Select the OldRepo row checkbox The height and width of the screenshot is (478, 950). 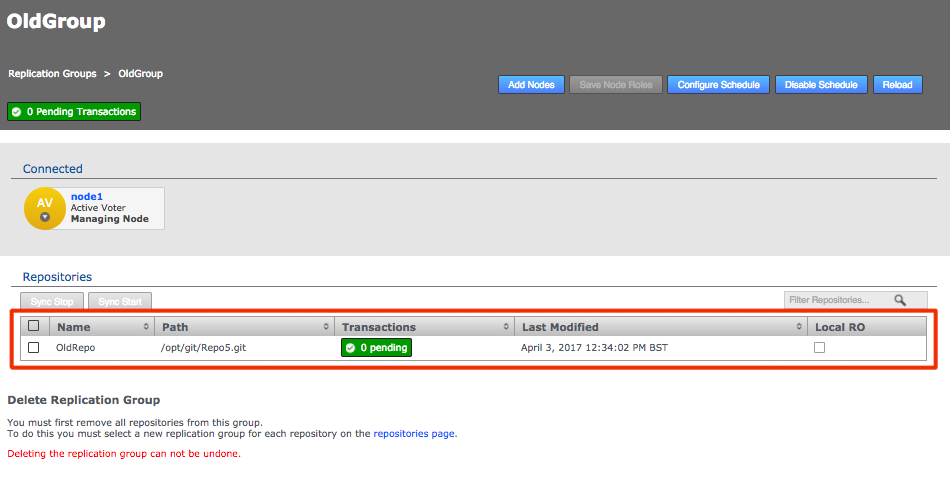(34, 348)
